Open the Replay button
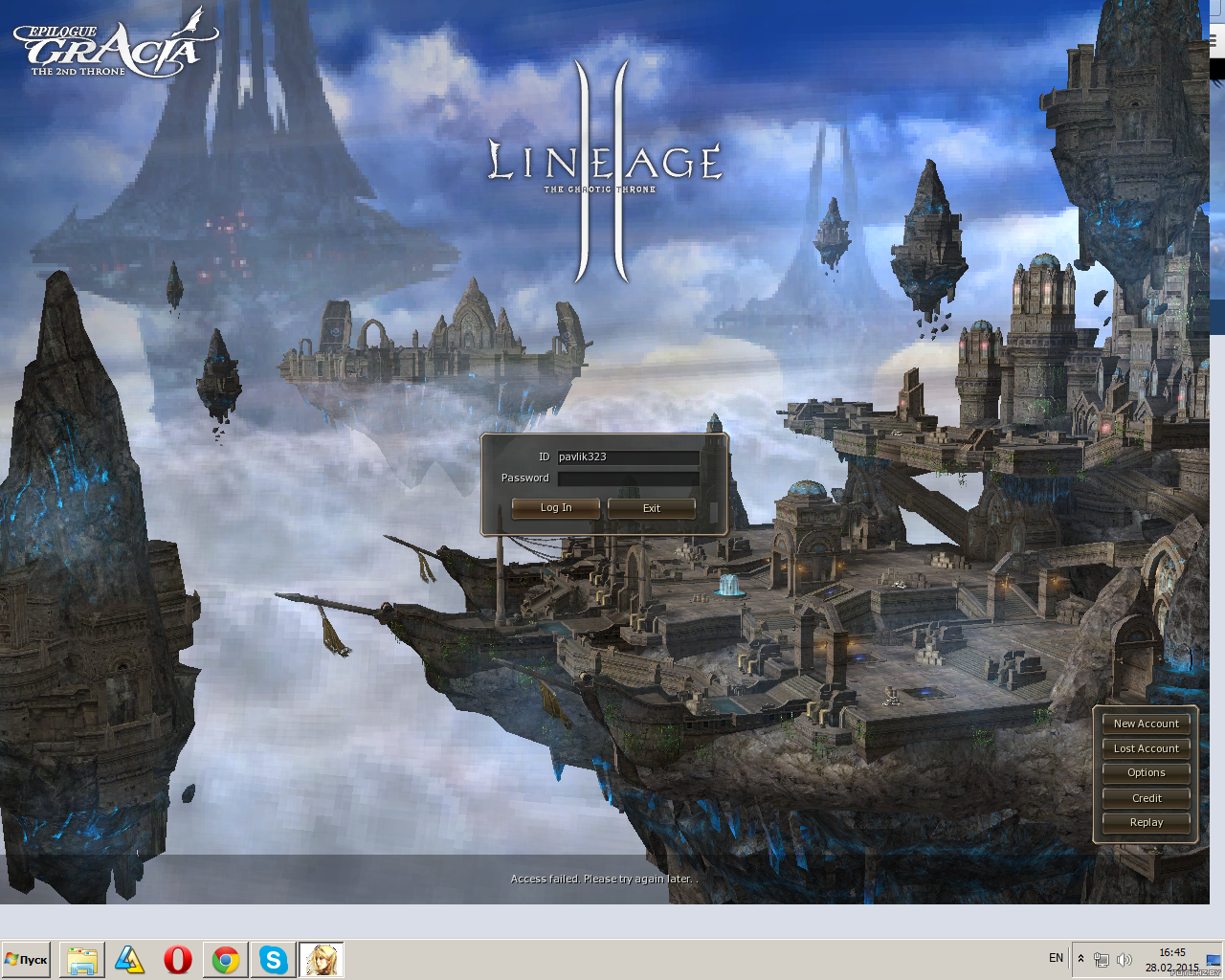The width and height of the screenshot is (1225, 980). click(x=1147, y=822)
